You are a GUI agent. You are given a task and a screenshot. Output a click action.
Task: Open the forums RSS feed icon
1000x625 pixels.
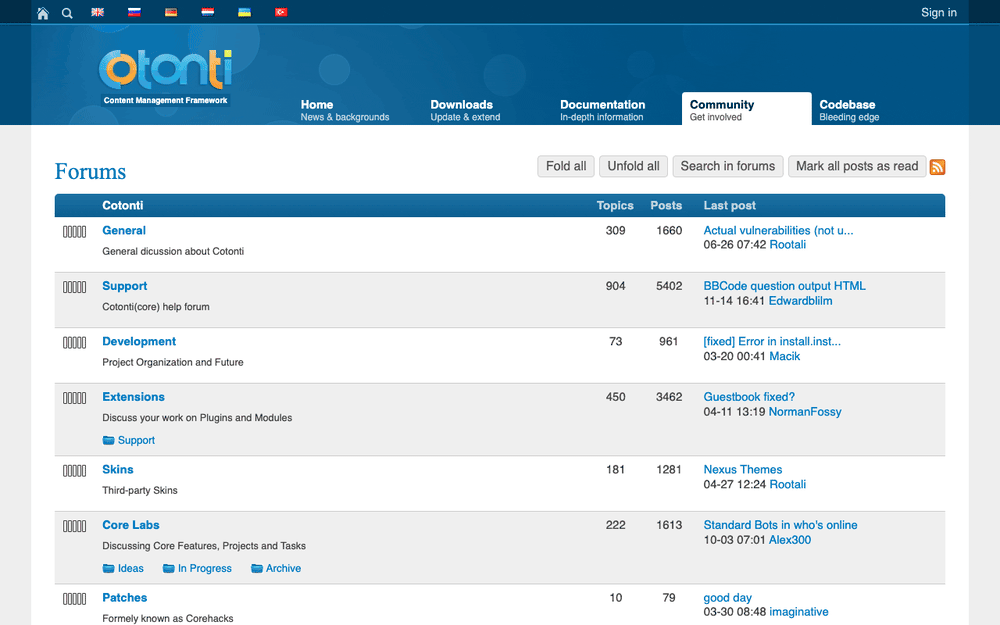coord(937,167)
